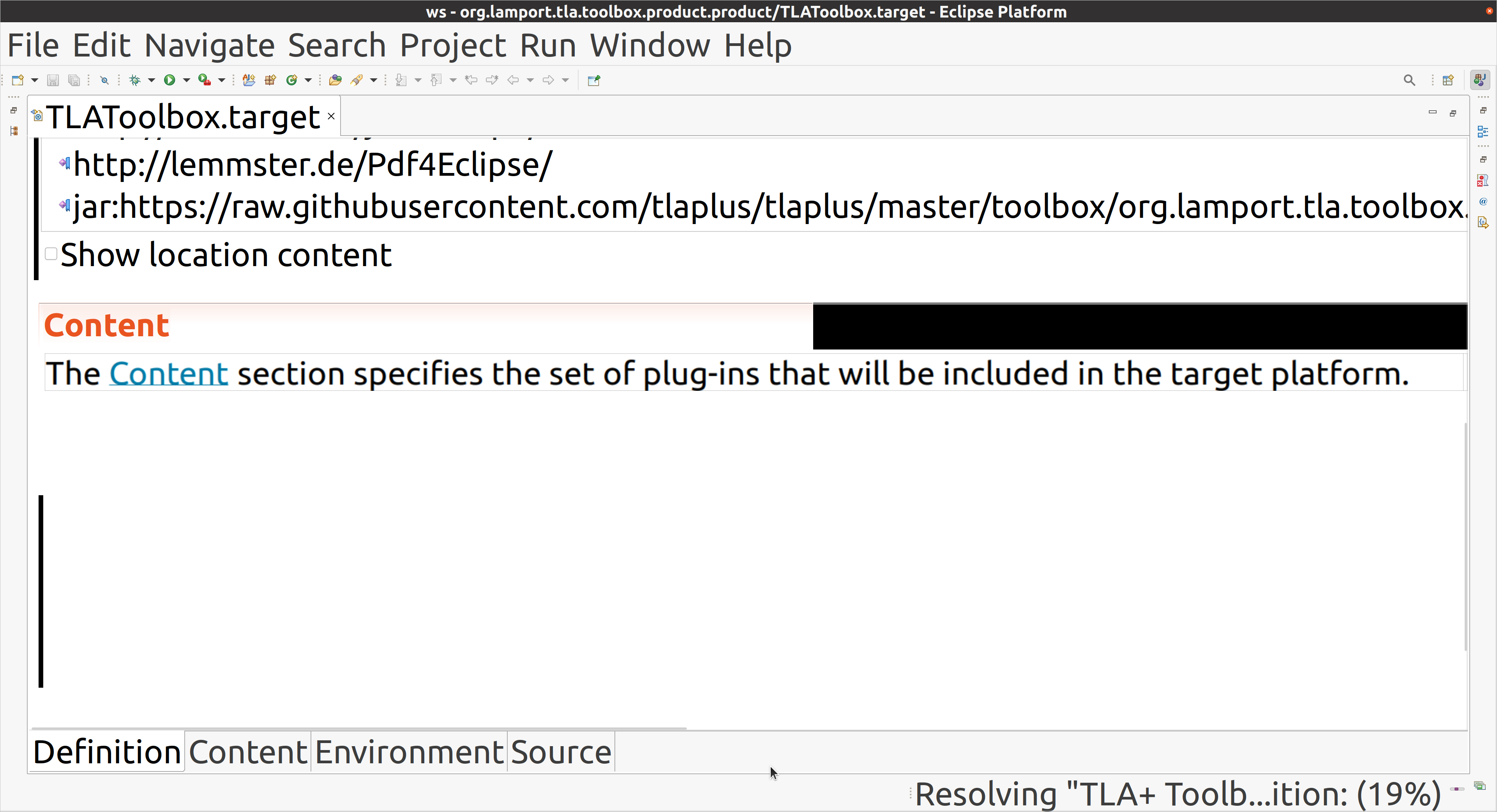The height and width of the screenshot is (812, 1497).
Task: Open the Run button dropdown arrow
Action: click(x=186, y=80)
